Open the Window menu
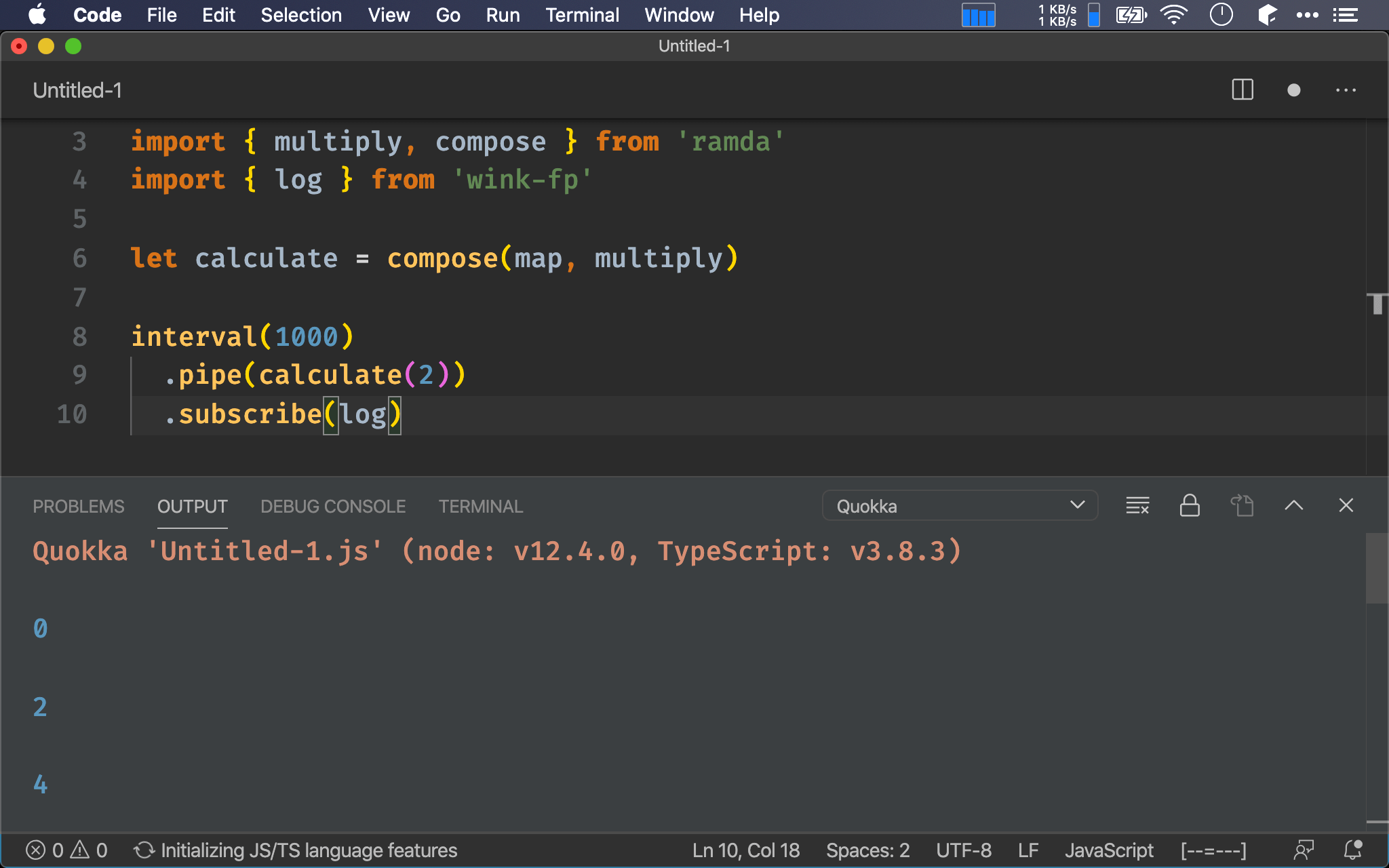Screen dimensions: 1389x868 coord(679,15)
